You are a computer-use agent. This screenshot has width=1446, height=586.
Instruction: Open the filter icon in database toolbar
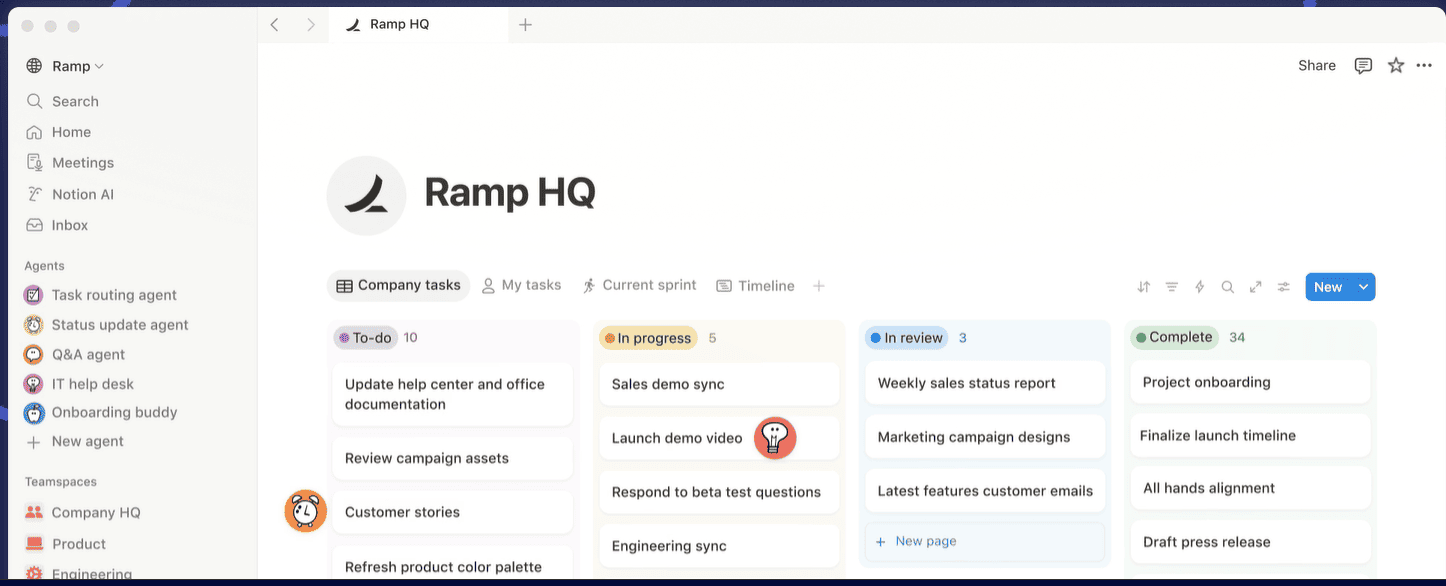tap(1172, 287)
